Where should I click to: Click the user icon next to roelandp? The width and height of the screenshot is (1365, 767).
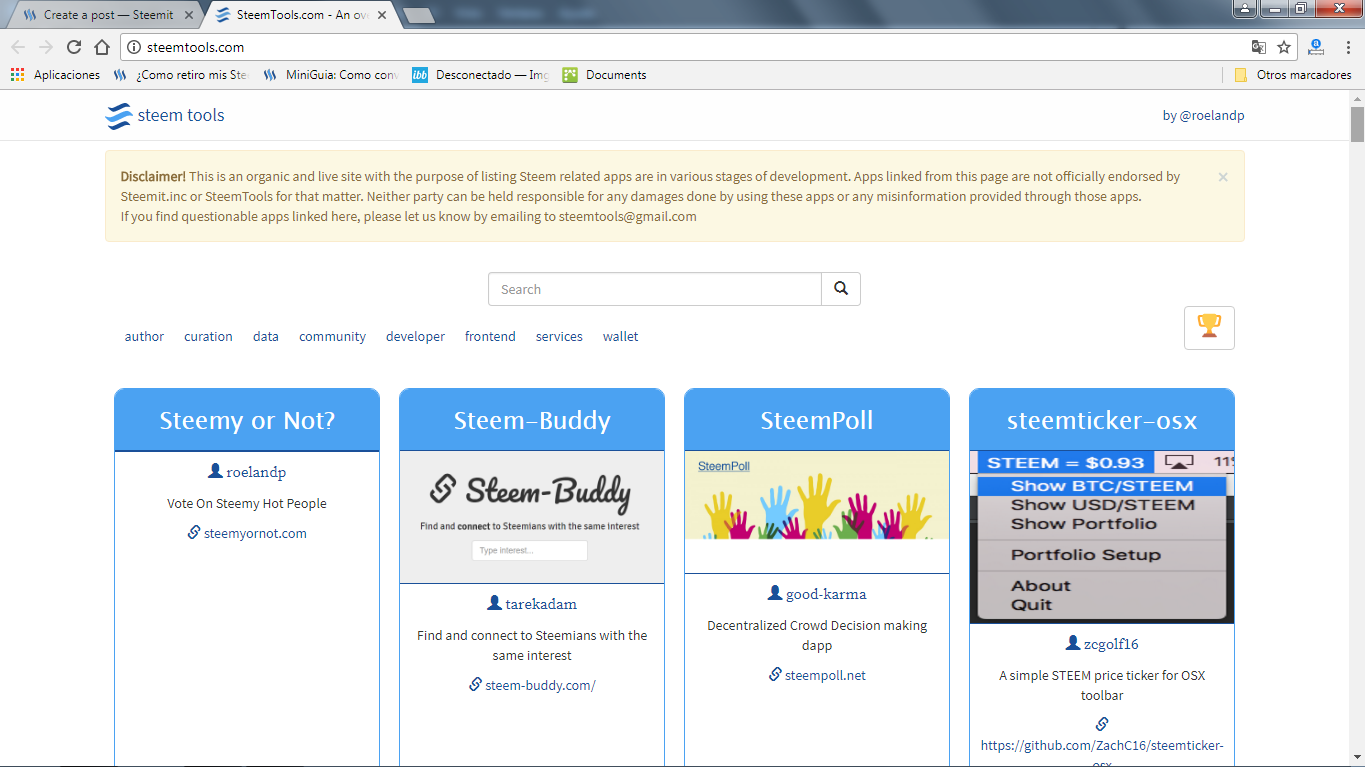pos(215,471)
